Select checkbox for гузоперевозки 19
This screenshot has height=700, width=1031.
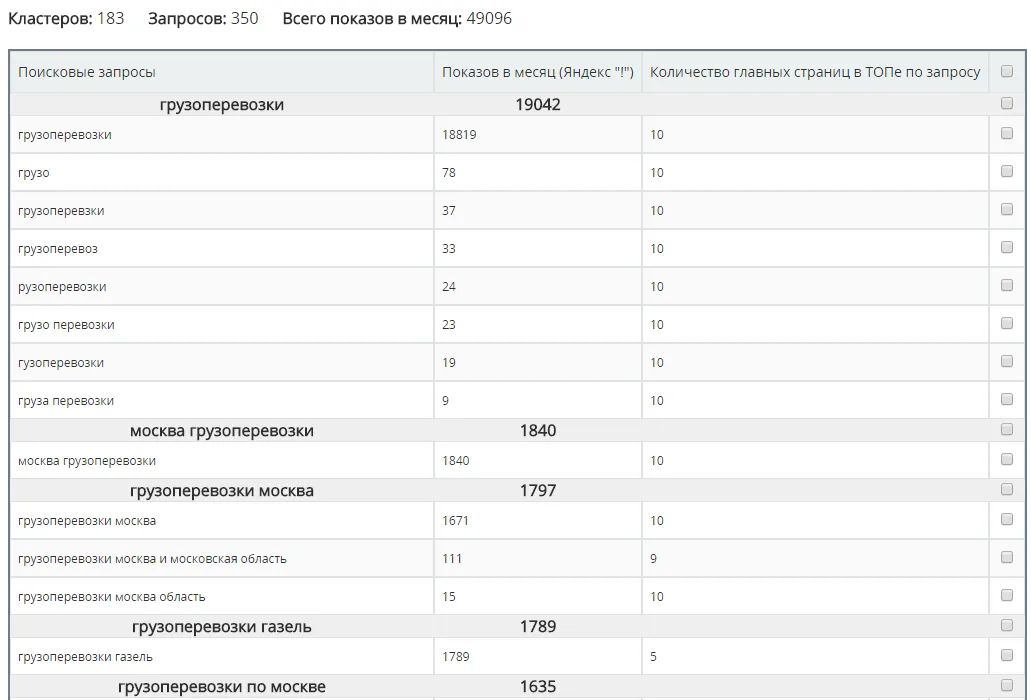pyautogui.click(x=1007, y=362)
